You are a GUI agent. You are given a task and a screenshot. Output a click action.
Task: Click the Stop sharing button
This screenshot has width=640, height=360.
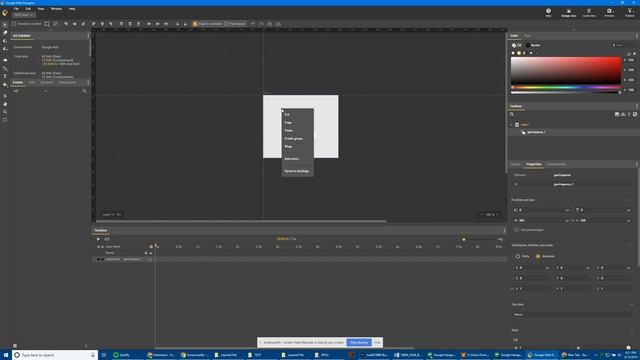pyautogui.click(x=359, y=342)
